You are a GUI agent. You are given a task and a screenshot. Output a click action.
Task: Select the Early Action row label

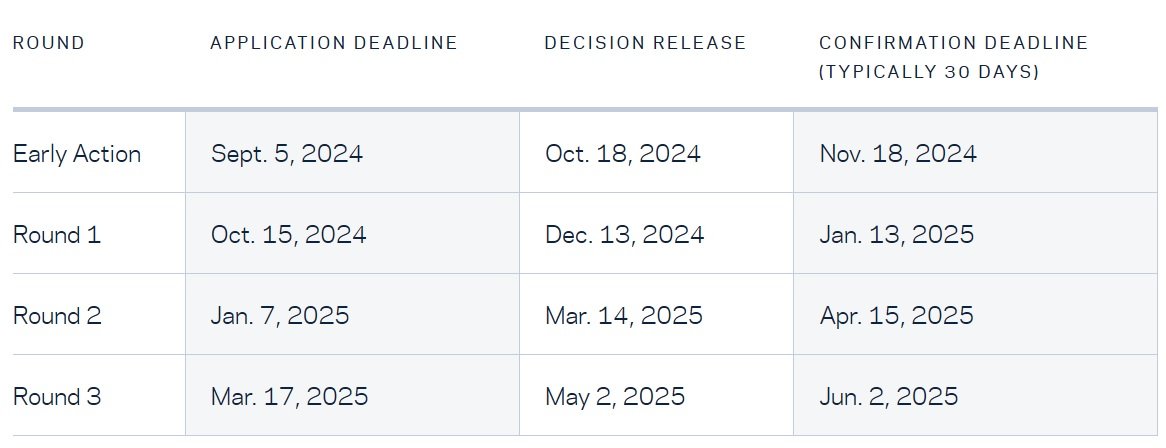point(77,154)
